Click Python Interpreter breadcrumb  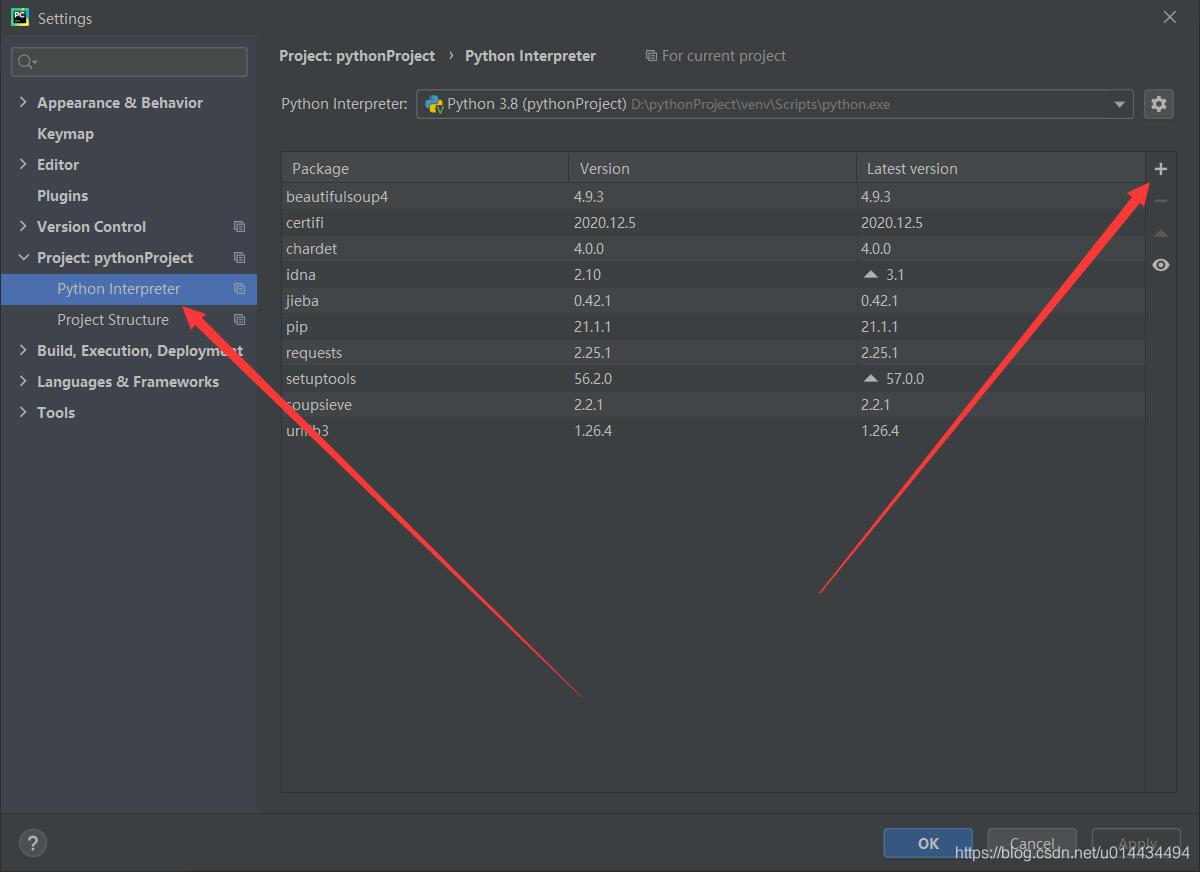530,56
